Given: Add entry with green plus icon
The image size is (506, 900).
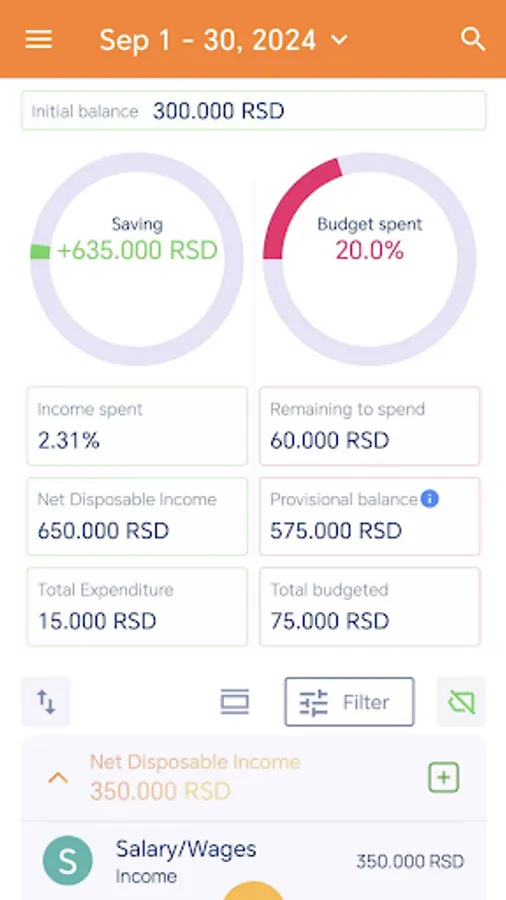Looking at the screenshot, I should [x=443, y=777].
